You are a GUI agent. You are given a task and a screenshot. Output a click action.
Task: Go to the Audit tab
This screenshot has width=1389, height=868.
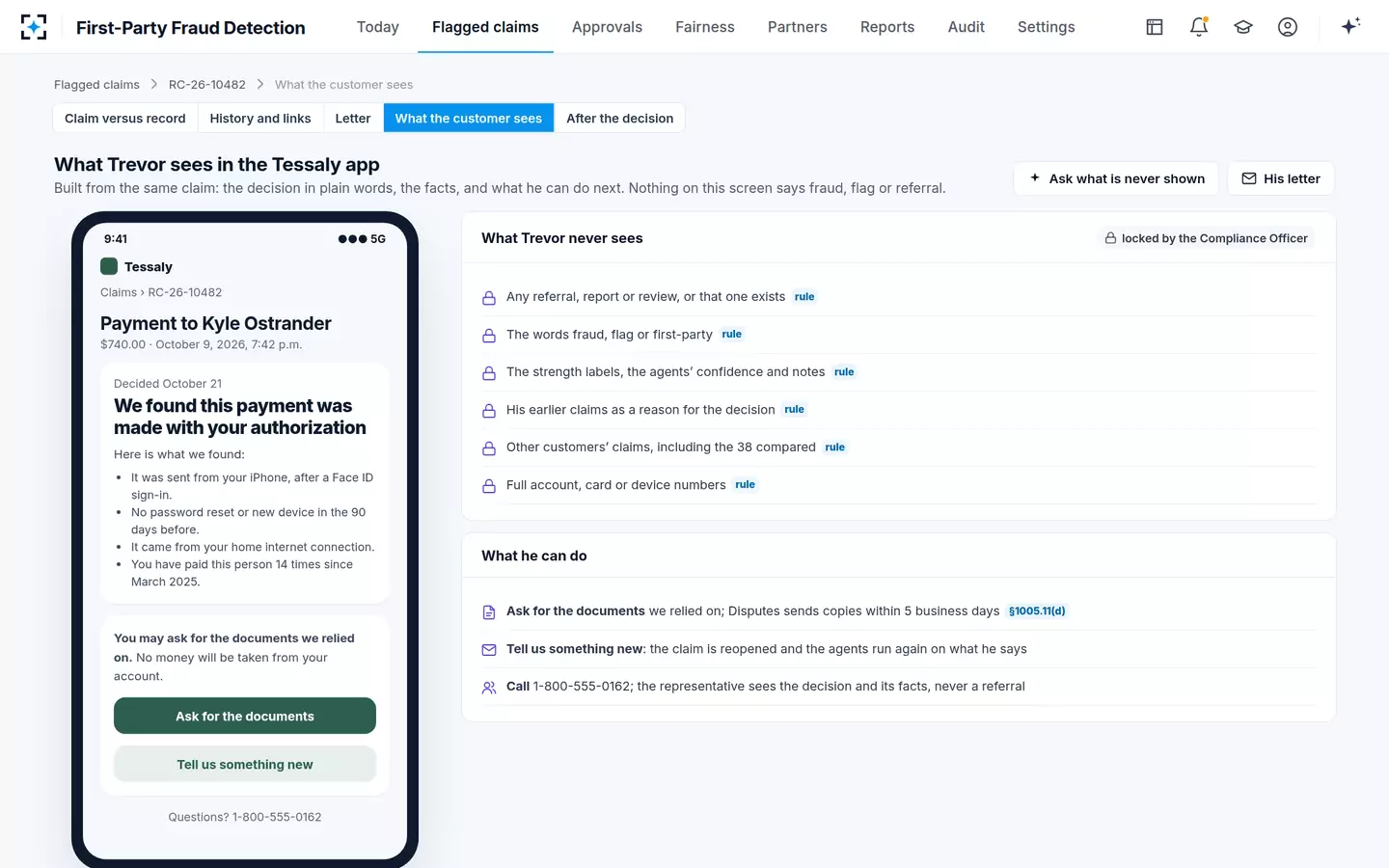pos(967,27)
